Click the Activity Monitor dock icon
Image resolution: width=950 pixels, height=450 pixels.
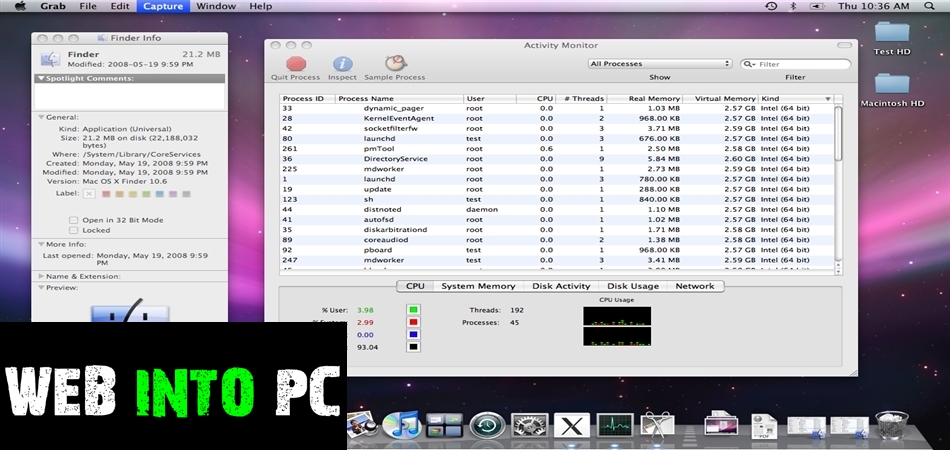click(614, 426)
